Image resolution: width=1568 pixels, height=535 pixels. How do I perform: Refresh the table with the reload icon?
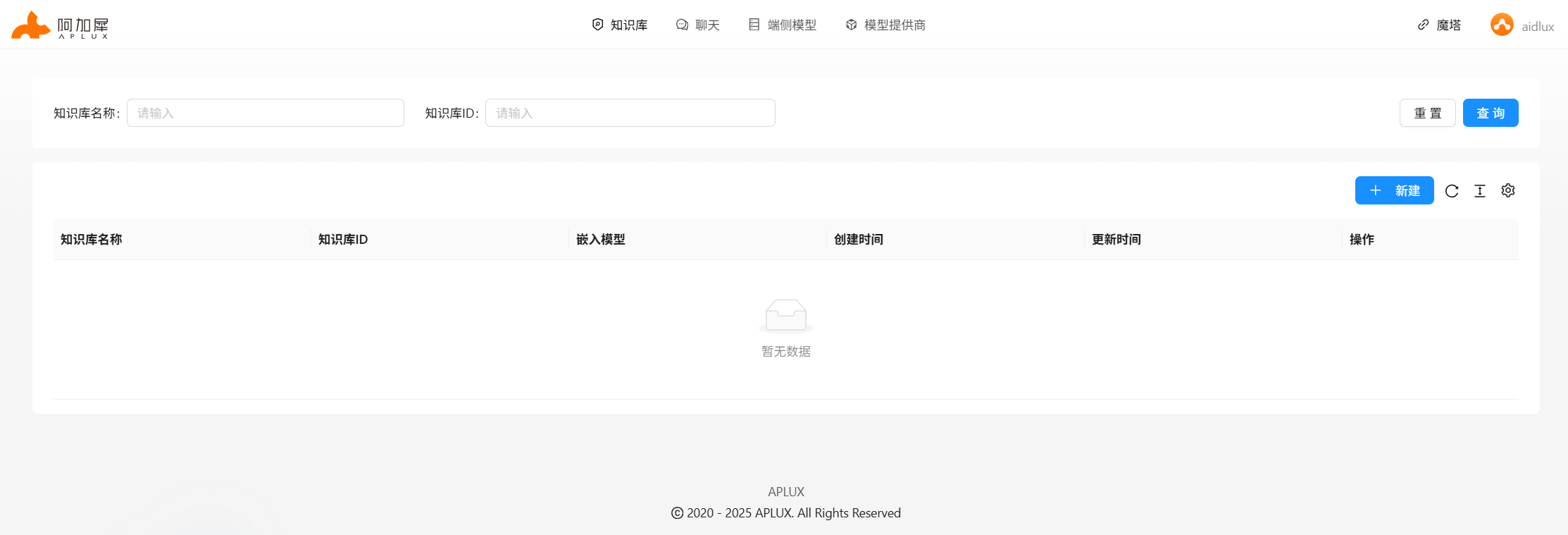click(1452, 191)
